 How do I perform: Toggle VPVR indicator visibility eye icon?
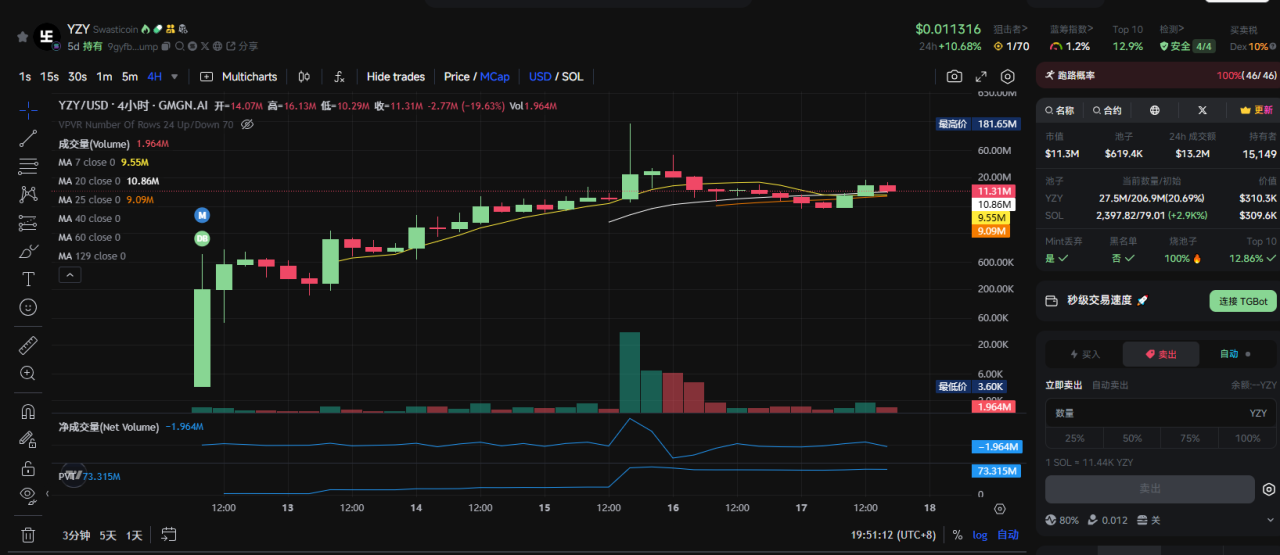[247, 124]
